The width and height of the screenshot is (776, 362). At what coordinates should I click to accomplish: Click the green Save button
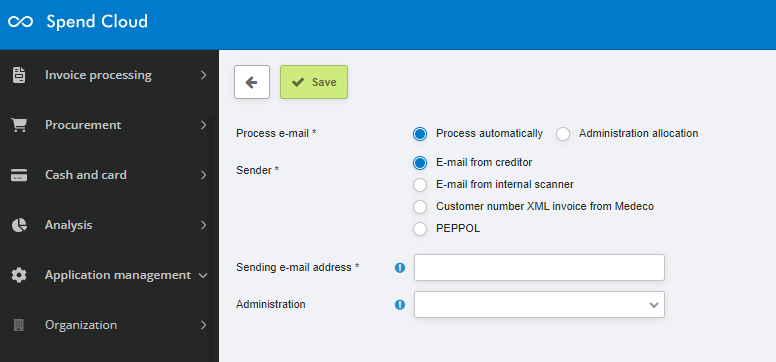pyautogui.click(x=314, y=82)
